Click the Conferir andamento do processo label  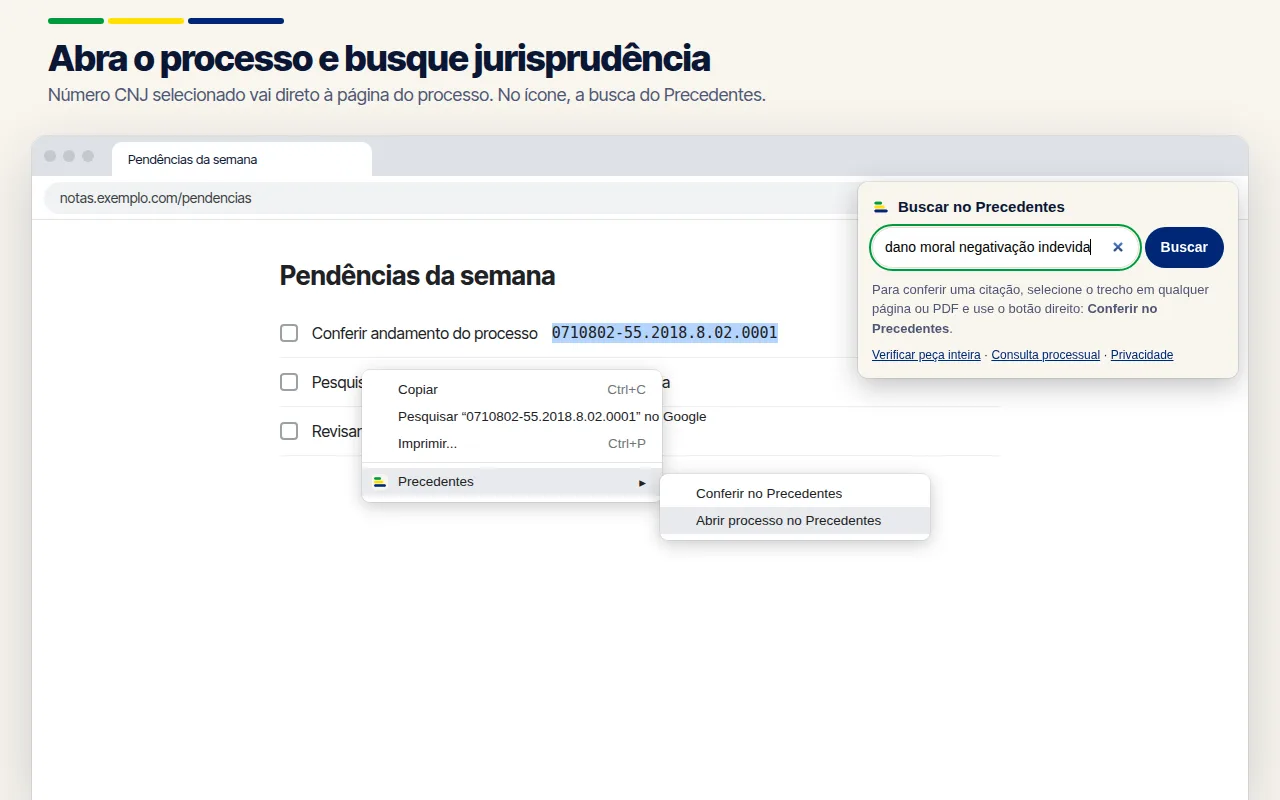(425, 333)
